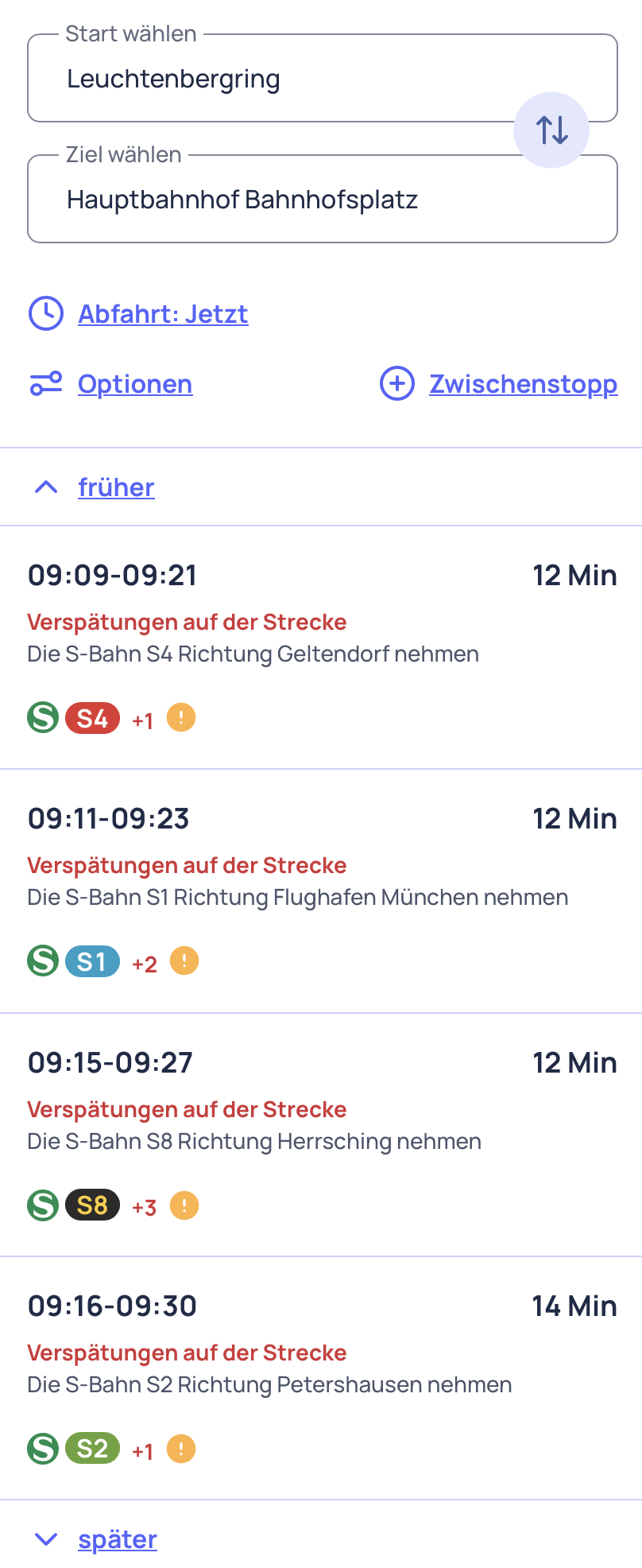Click warning icon on 09:09 connection
Screen dimensions: 642x1568
point(181,718)
